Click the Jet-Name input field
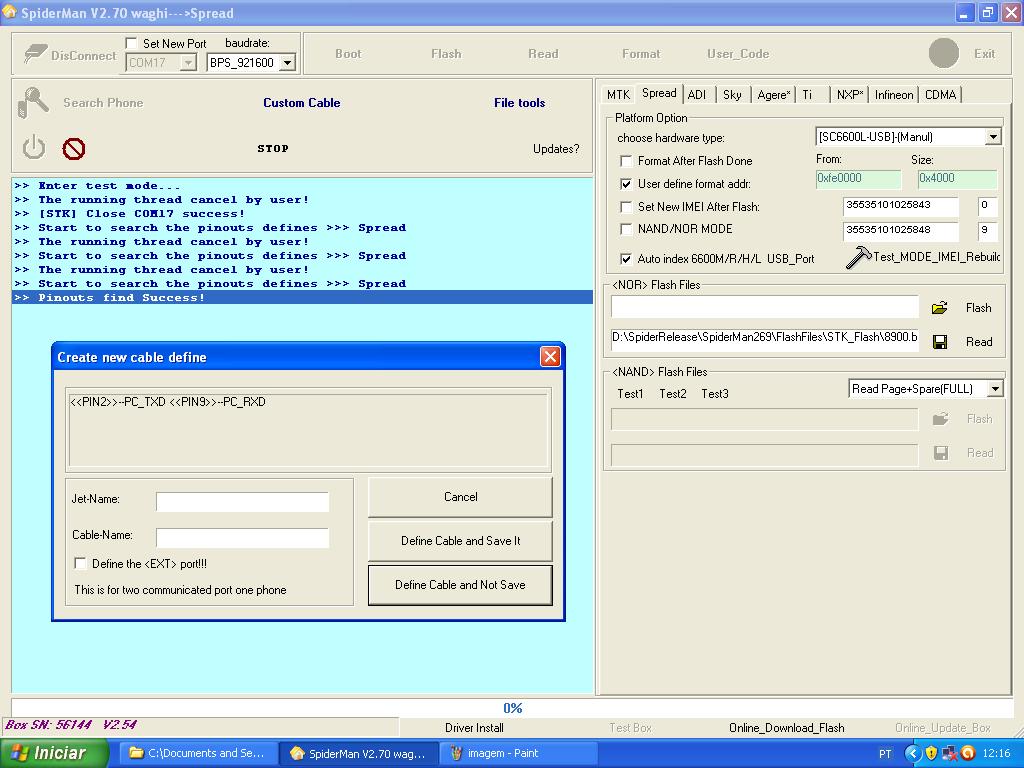Screen dimensions: 1024x768 (x=242, y=501)
